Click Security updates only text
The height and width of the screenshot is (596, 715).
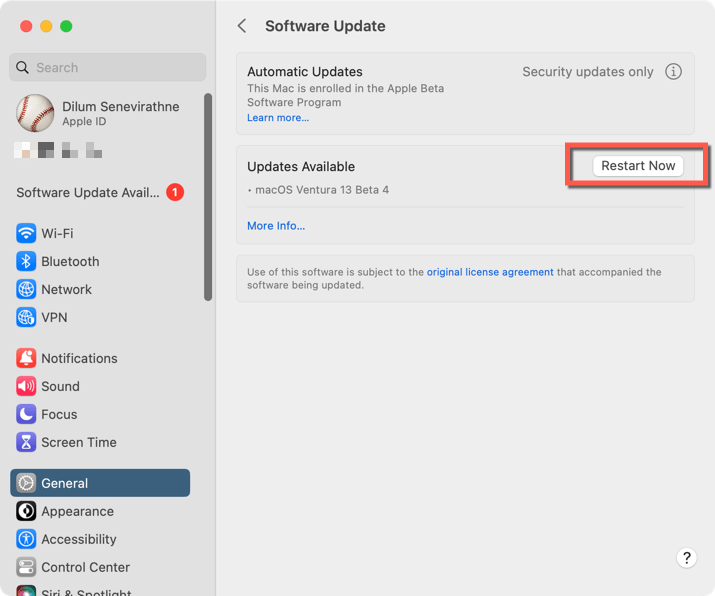pos(588,72)
